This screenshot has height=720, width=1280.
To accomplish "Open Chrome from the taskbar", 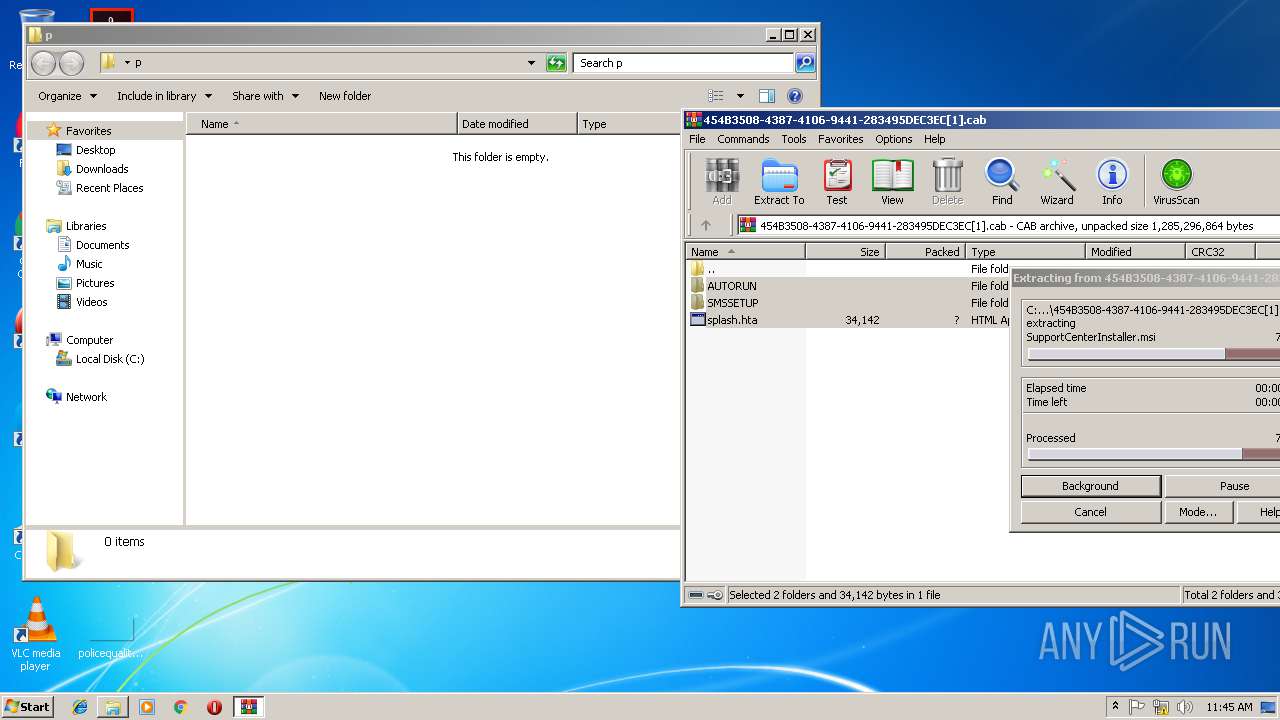I will (180, 707).
